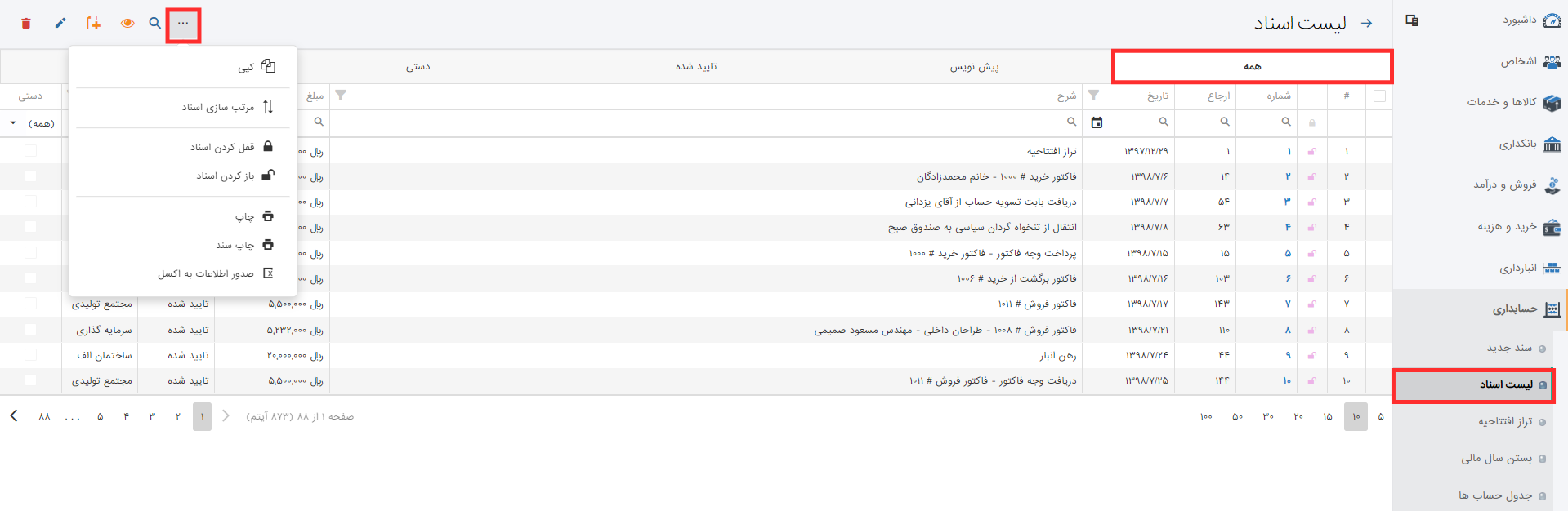Open تراز افتتاحیه sidebar link
Image resolution: width=1568 pixels, height=511 pixels.
tap(1505, 421)
